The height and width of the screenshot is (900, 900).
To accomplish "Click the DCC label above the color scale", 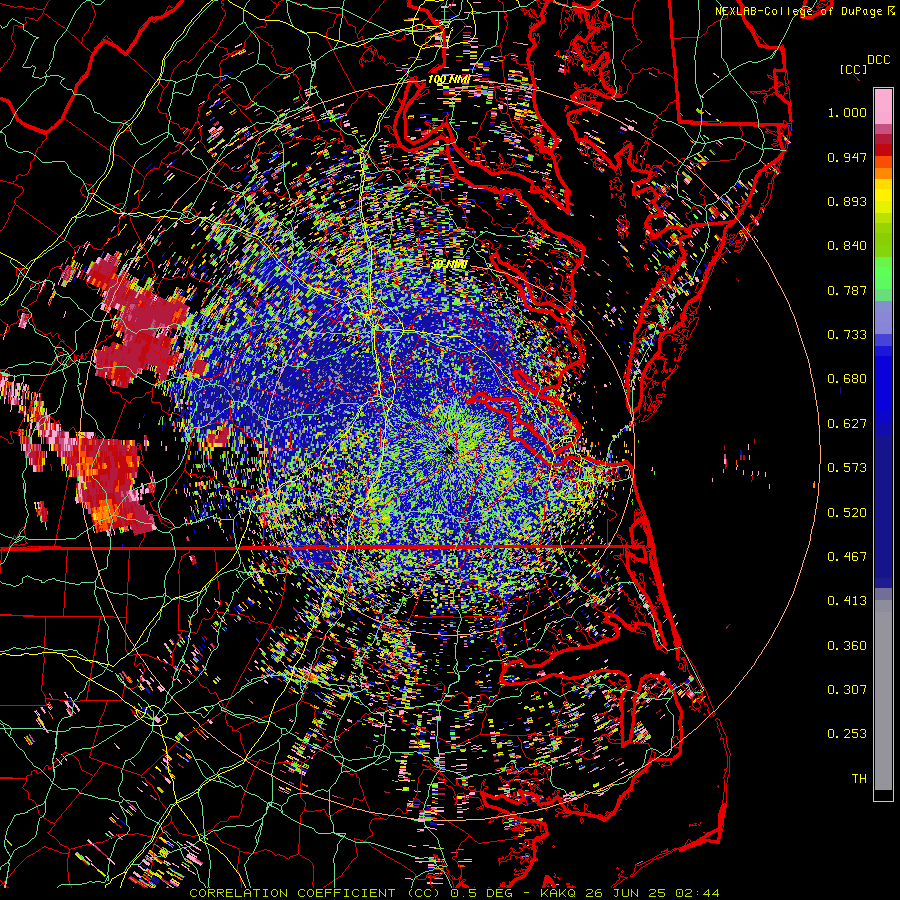I will (x=878, y=60).
